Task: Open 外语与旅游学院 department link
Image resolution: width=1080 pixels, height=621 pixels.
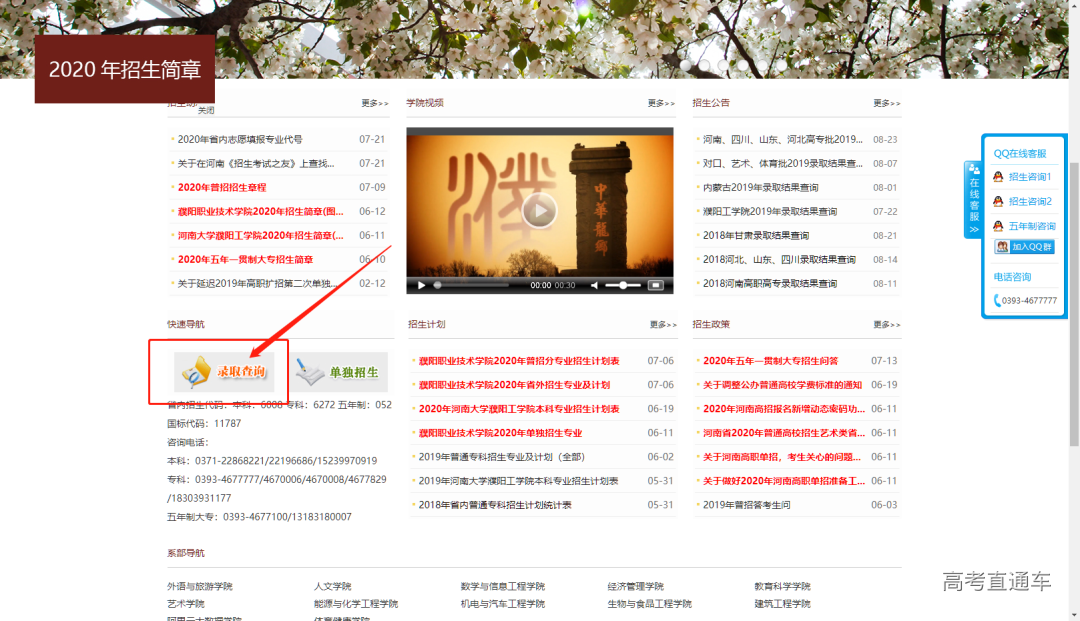Action: pyautogui.click(x=199, y=586)
